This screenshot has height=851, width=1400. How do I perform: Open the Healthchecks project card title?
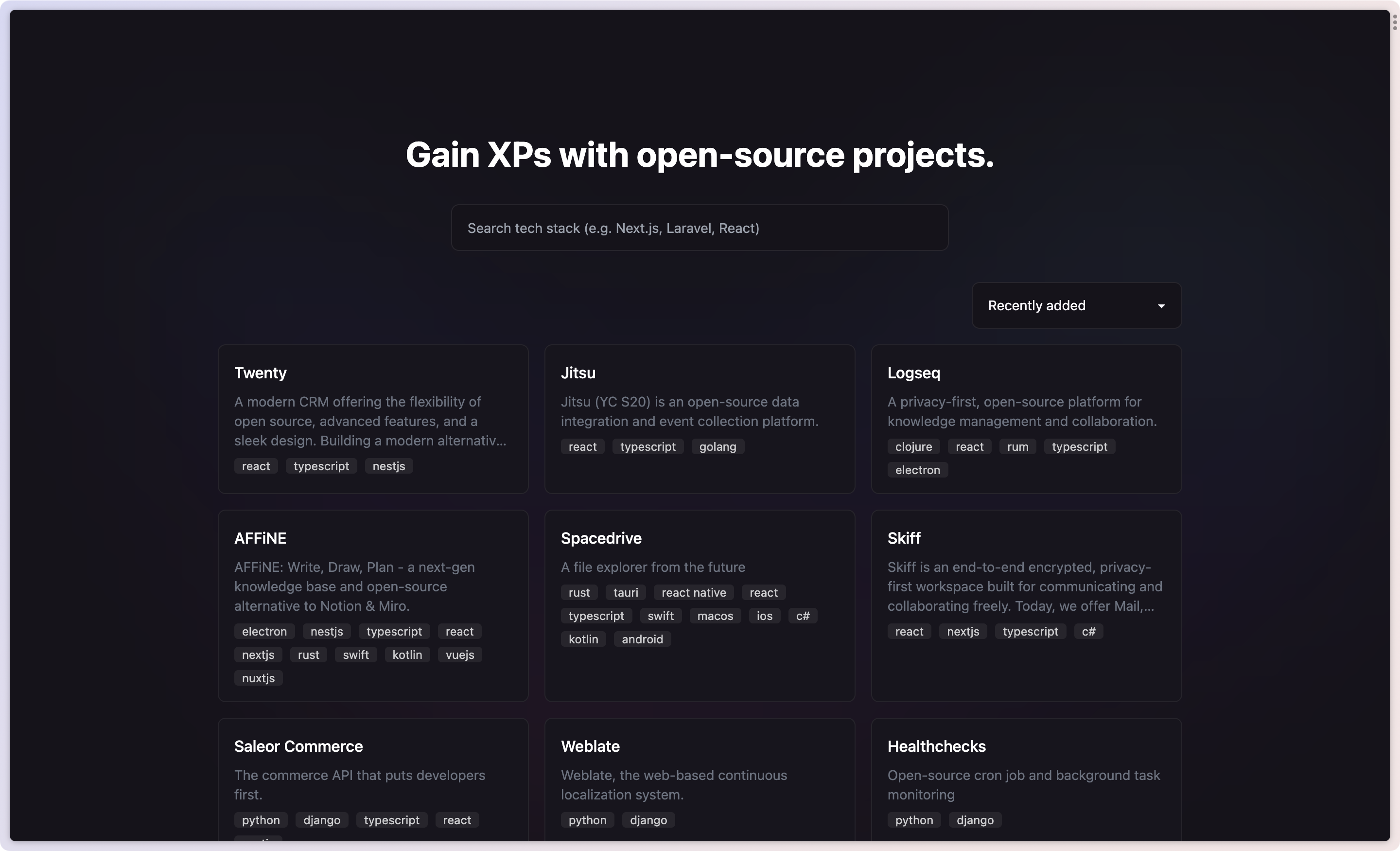(x=936, y=746)
